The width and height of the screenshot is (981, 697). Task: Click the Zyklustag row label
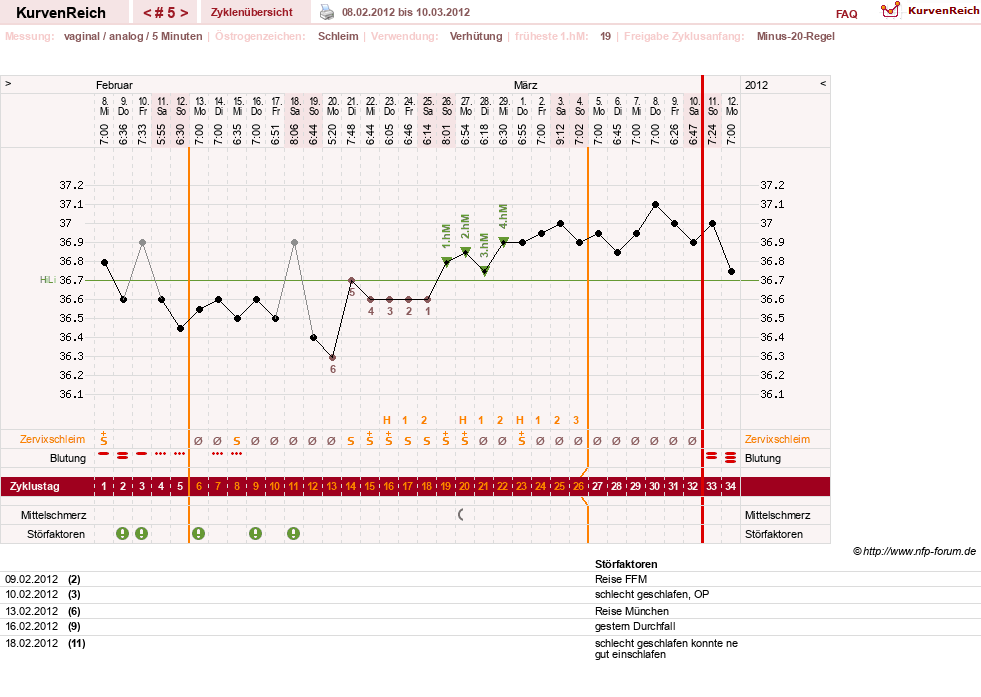34,486
